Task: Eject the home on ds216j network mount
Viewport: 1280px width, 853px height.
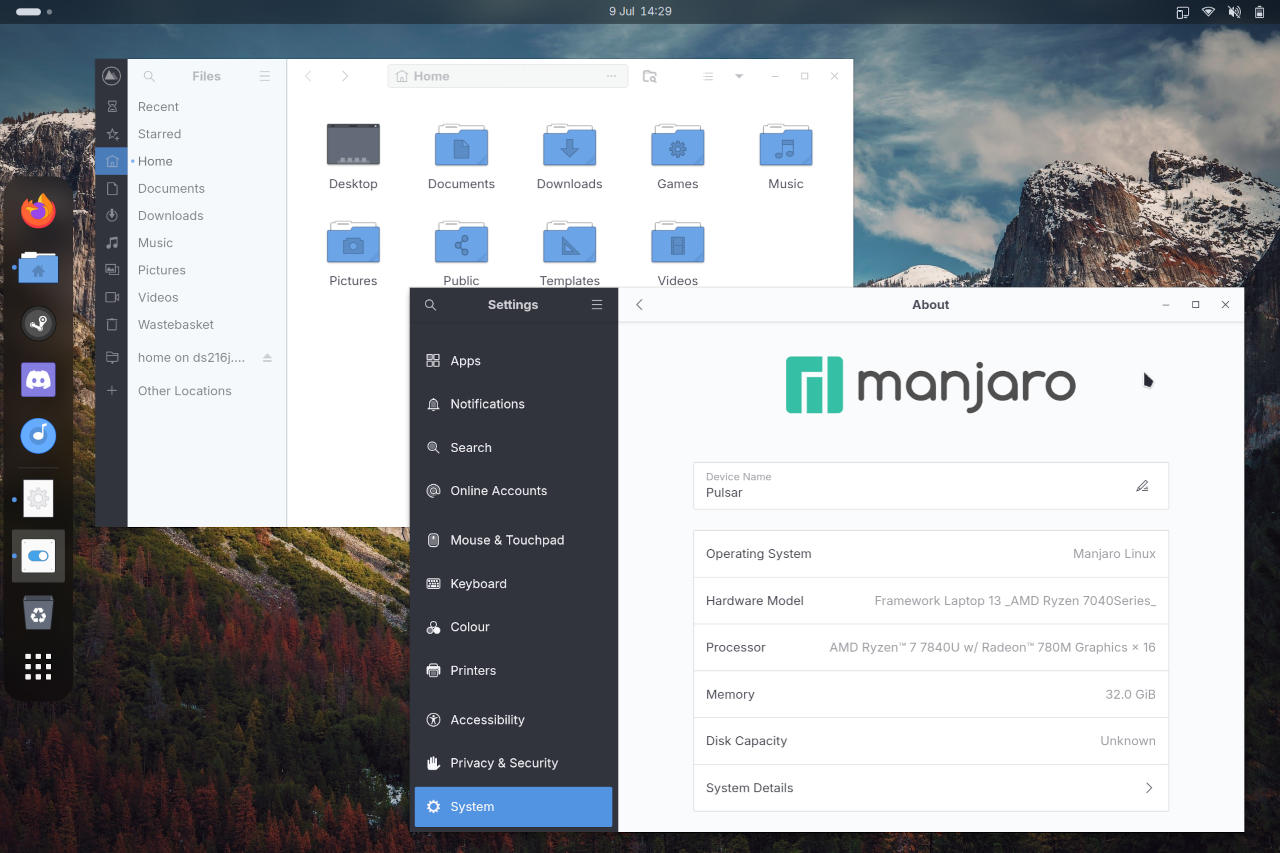Action: click(x=267, y=358)
